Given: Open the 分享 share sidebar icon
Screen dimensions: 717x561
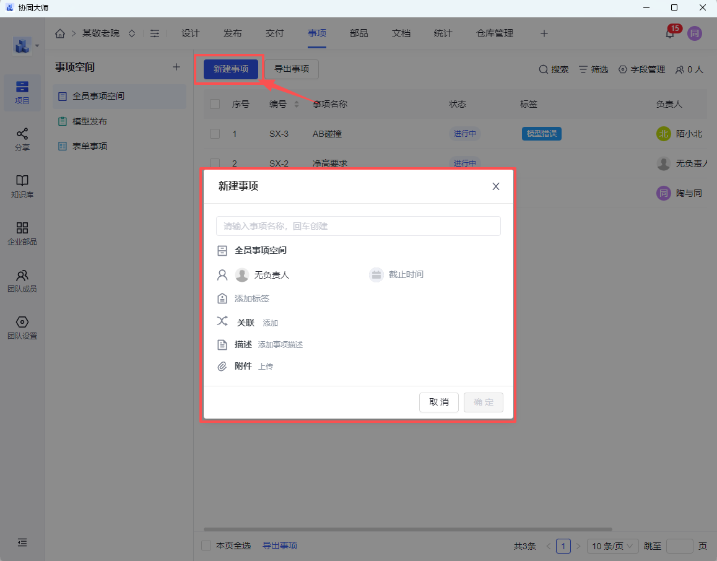Looking at the screenshot, I should point(21,138).
